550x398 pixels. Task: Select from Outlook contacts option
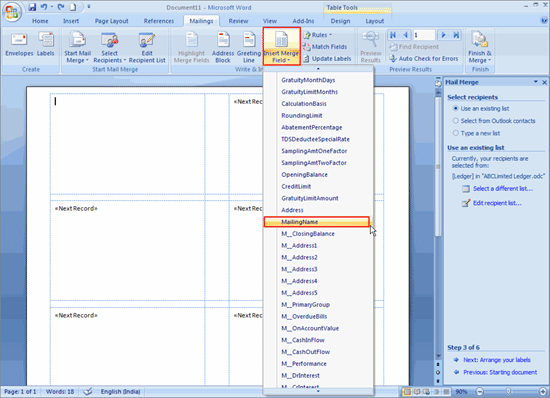[x=494, y=121]
